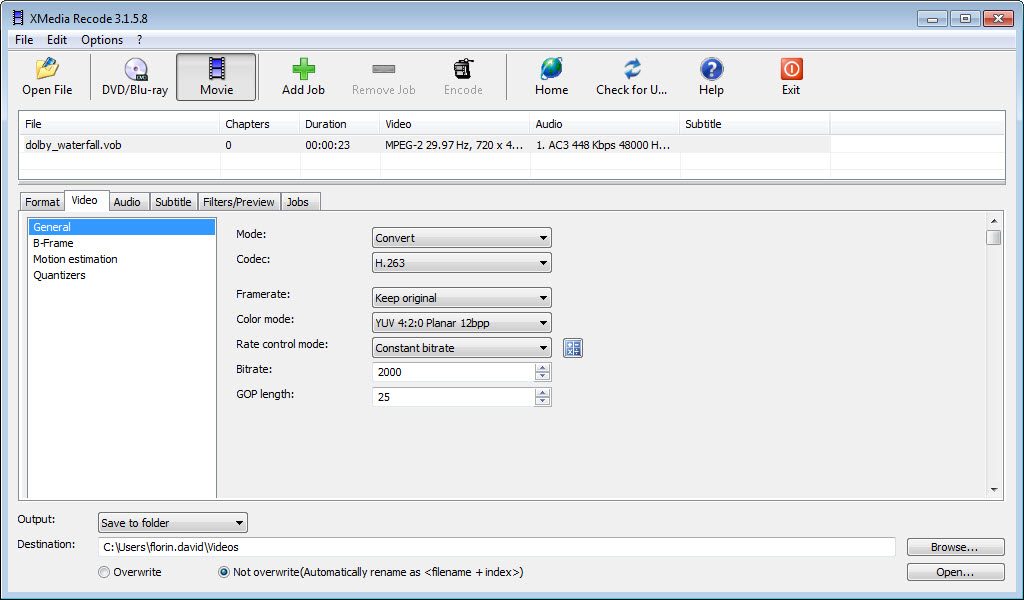Expand the Color mode dropdown
The width and height of the screenshot is (1024, 600).
pyautogui.click(x=462, y=323)
